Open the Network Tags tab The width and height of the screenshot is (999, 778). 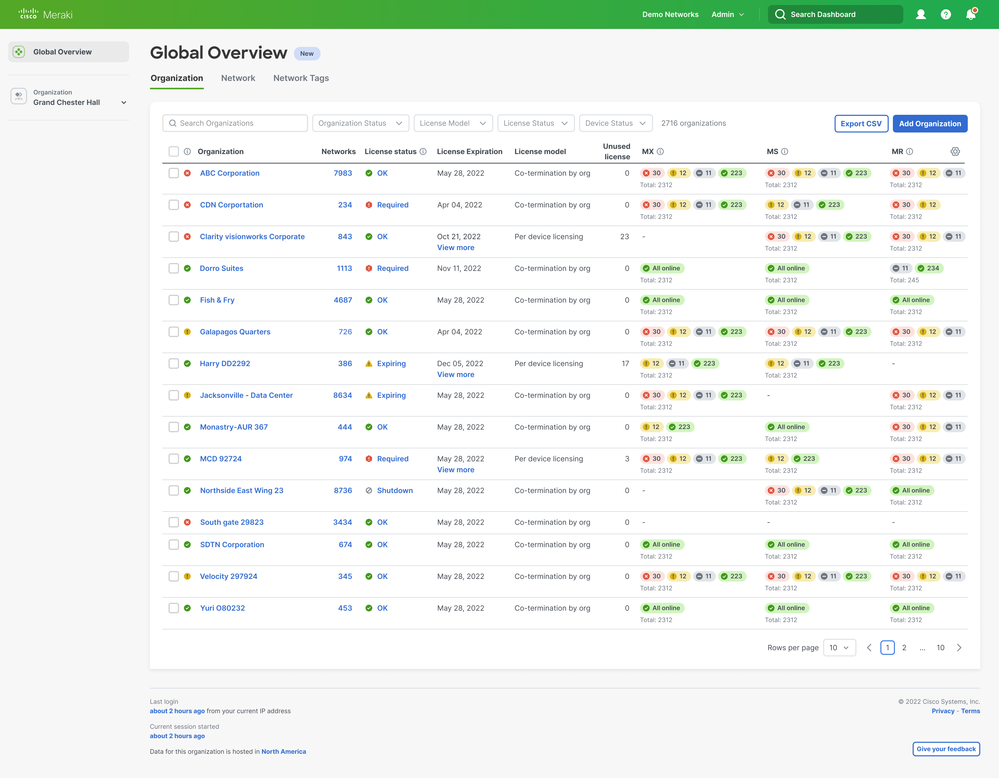pyautogui.click(x=301, y=78)
